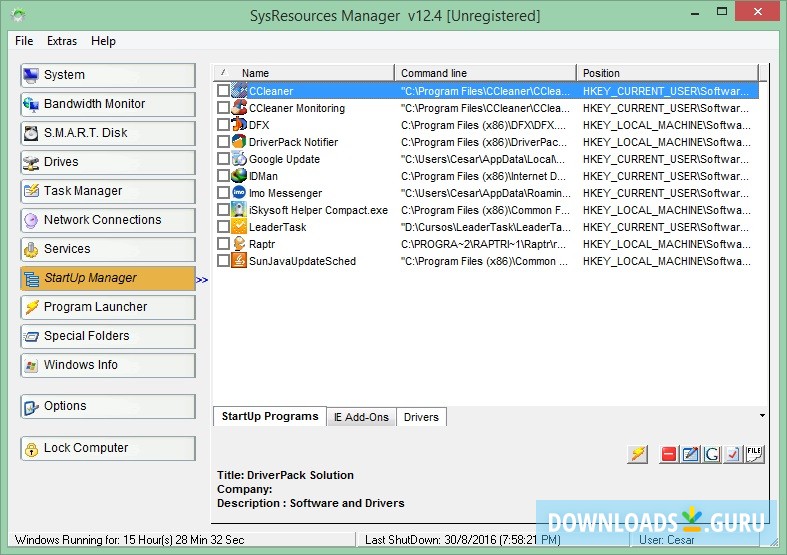Open the System section
Image resolution: width=787 pixels, height=555 pixels.
click(x=108, y=75)
